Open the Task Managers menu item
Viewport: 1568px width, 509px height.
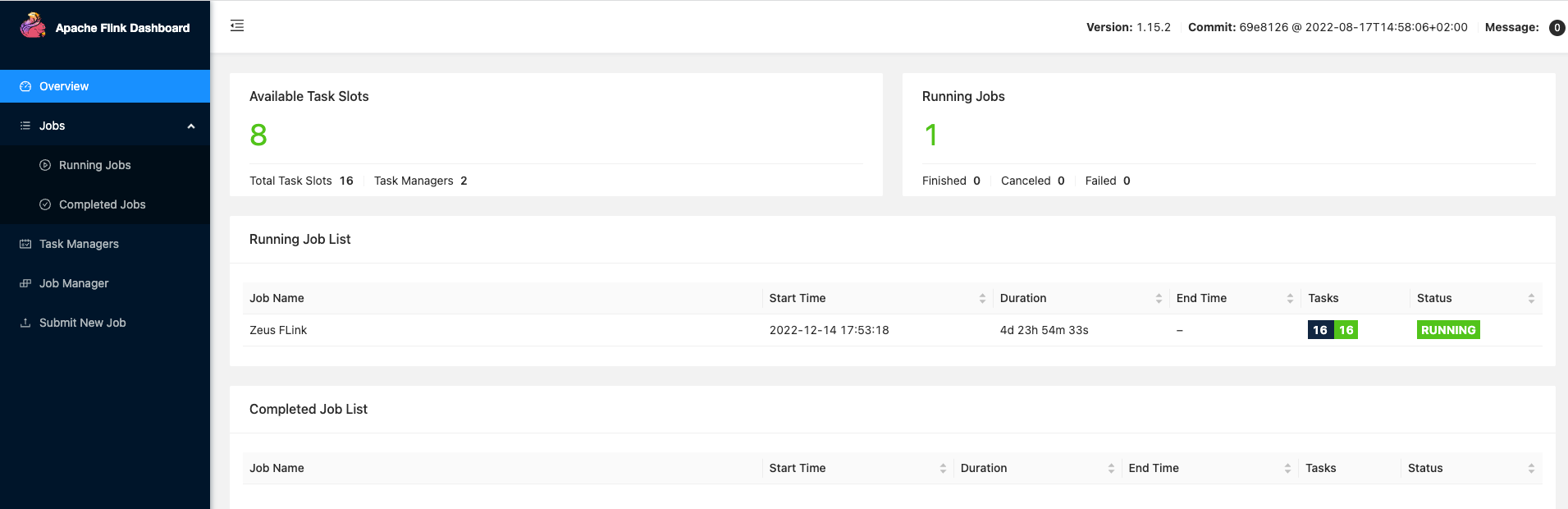coord(79,244)
